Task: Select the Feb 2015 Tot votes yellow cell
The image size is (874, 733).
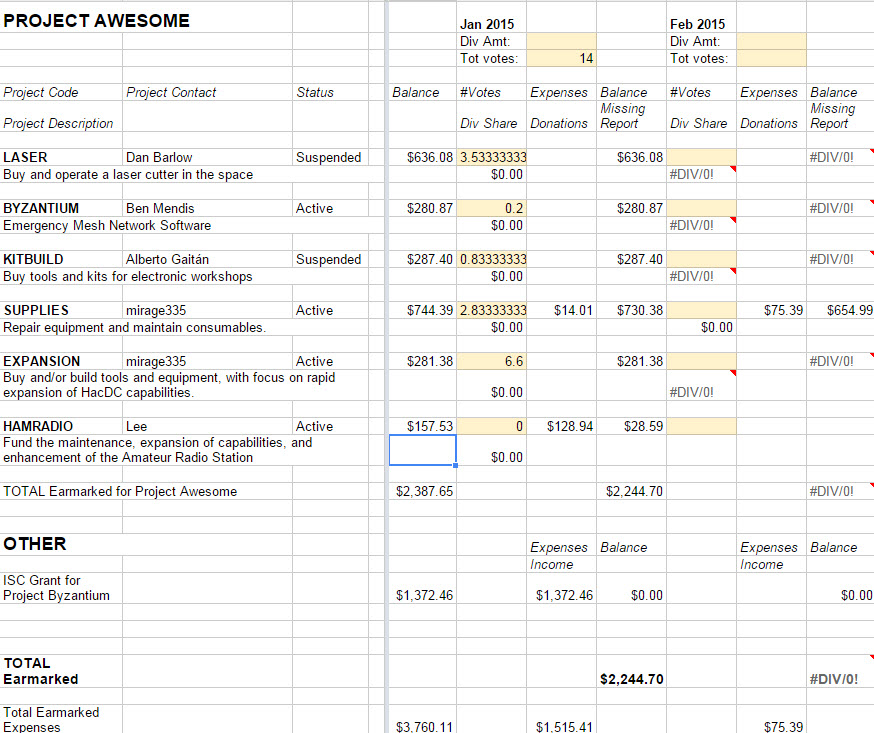Action: click(x=771, y=59)
